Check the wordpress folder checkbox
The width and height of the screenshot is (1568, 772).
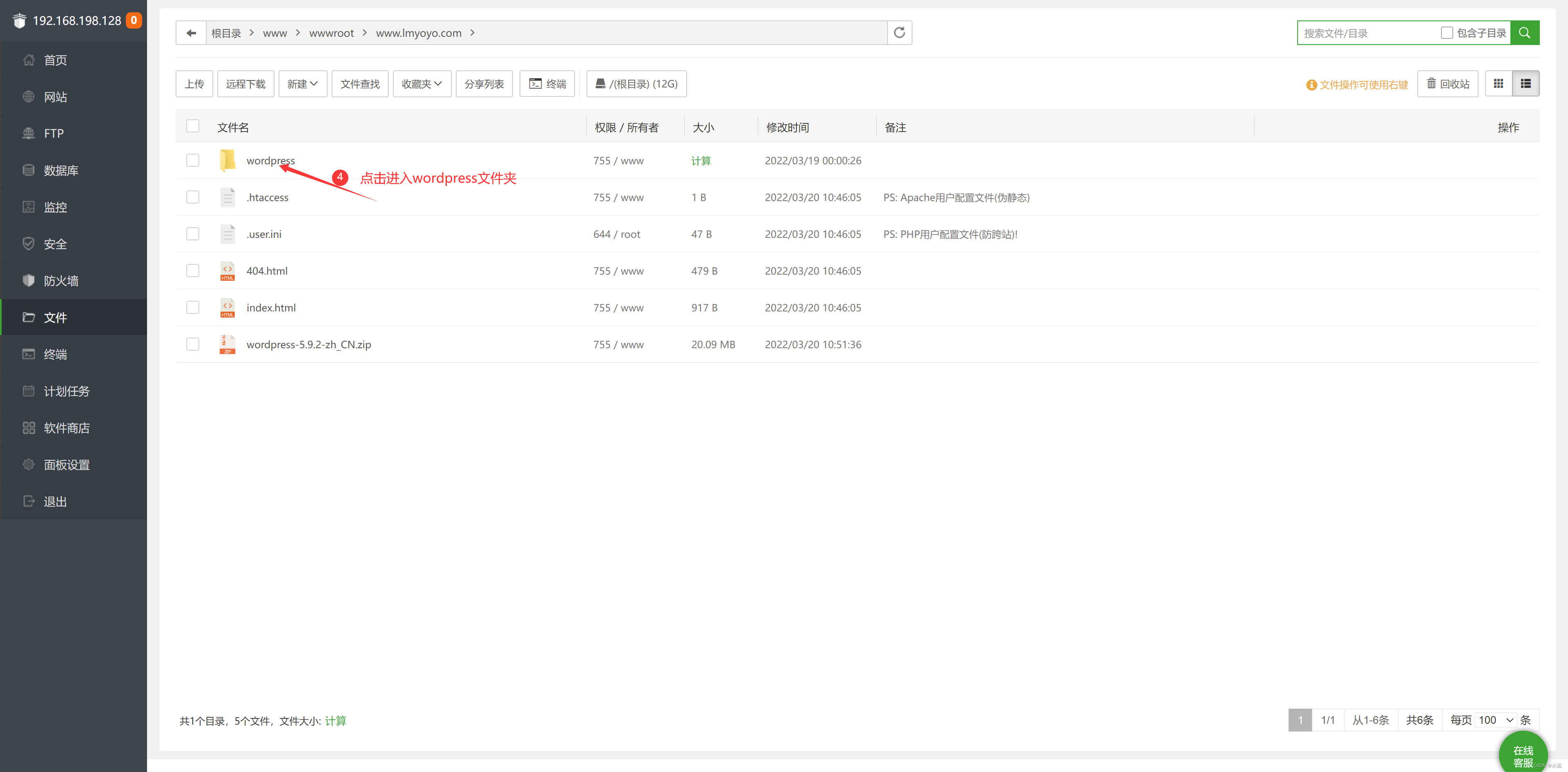coord(193,160)
